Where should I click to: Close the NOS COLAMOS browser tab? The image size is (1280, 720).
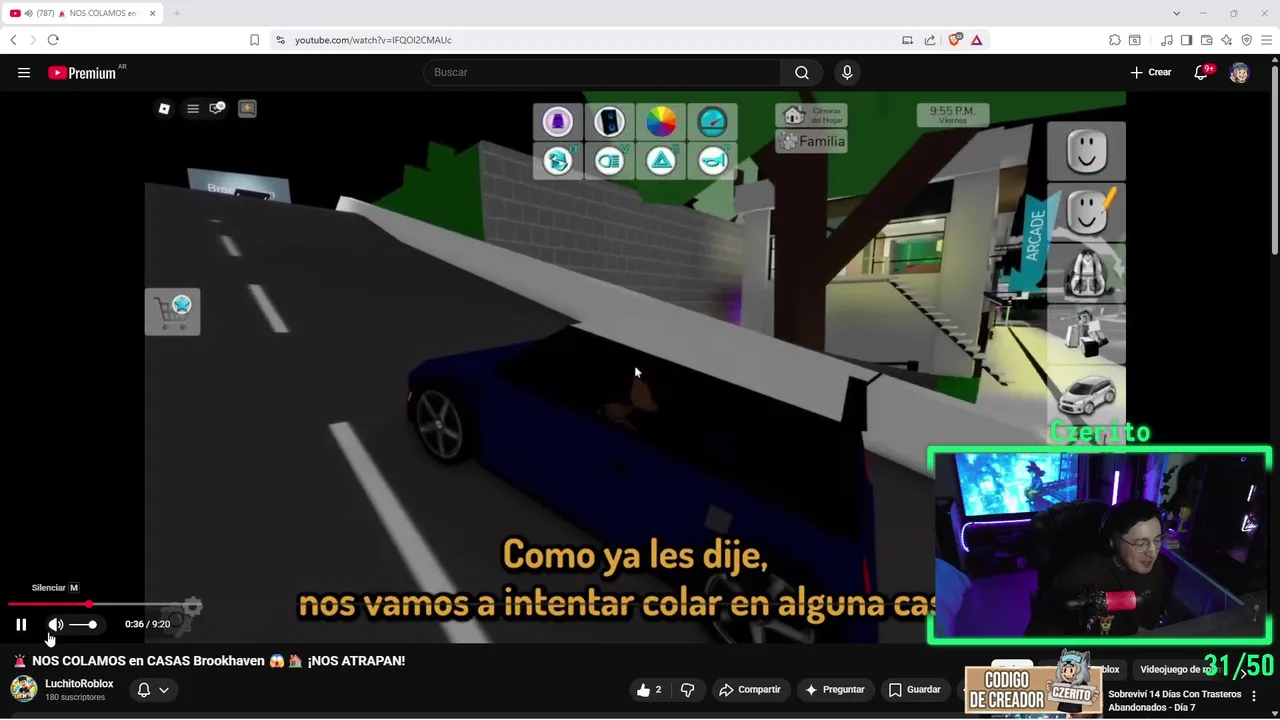coord(153,13)
